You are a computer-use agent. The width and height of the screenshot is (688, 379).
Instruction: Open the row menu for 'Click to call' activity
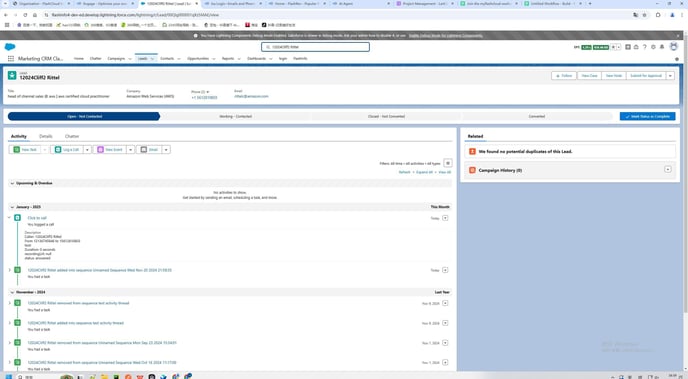click(445, 218)
